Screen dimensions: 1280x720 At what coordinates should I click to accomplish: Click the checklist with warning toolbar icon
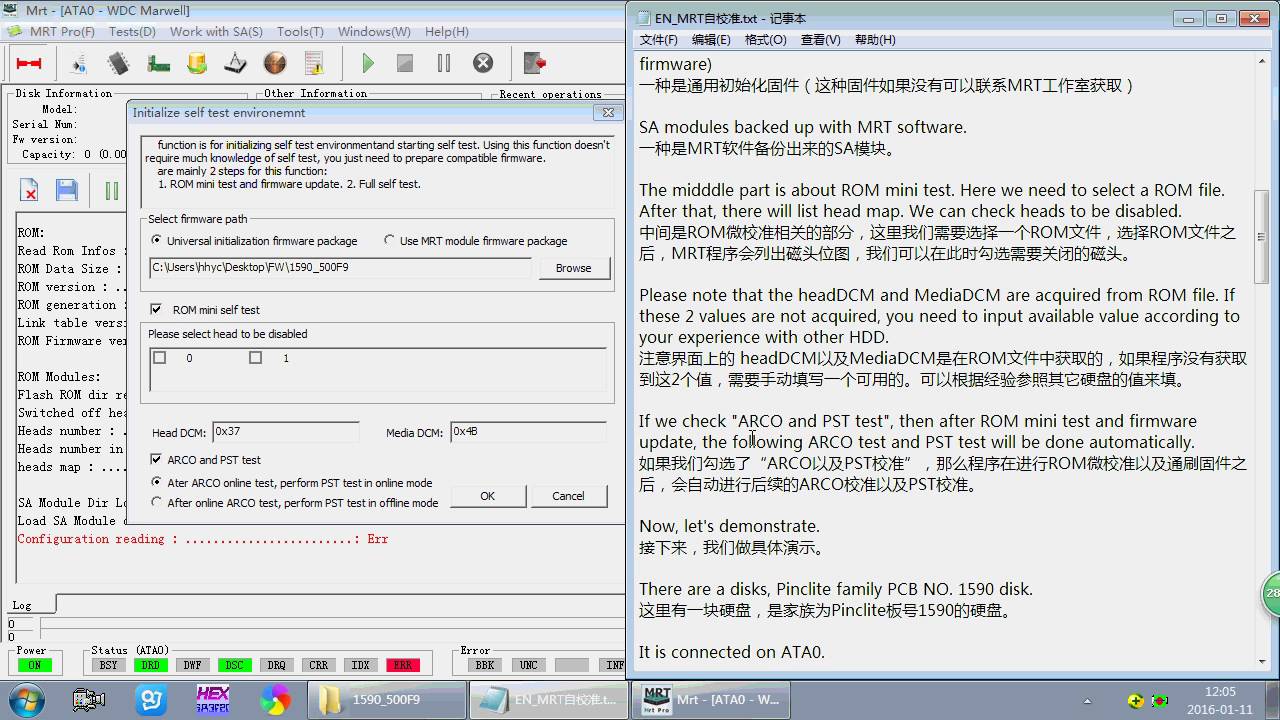pyautogui.click(x=314, y=63)
